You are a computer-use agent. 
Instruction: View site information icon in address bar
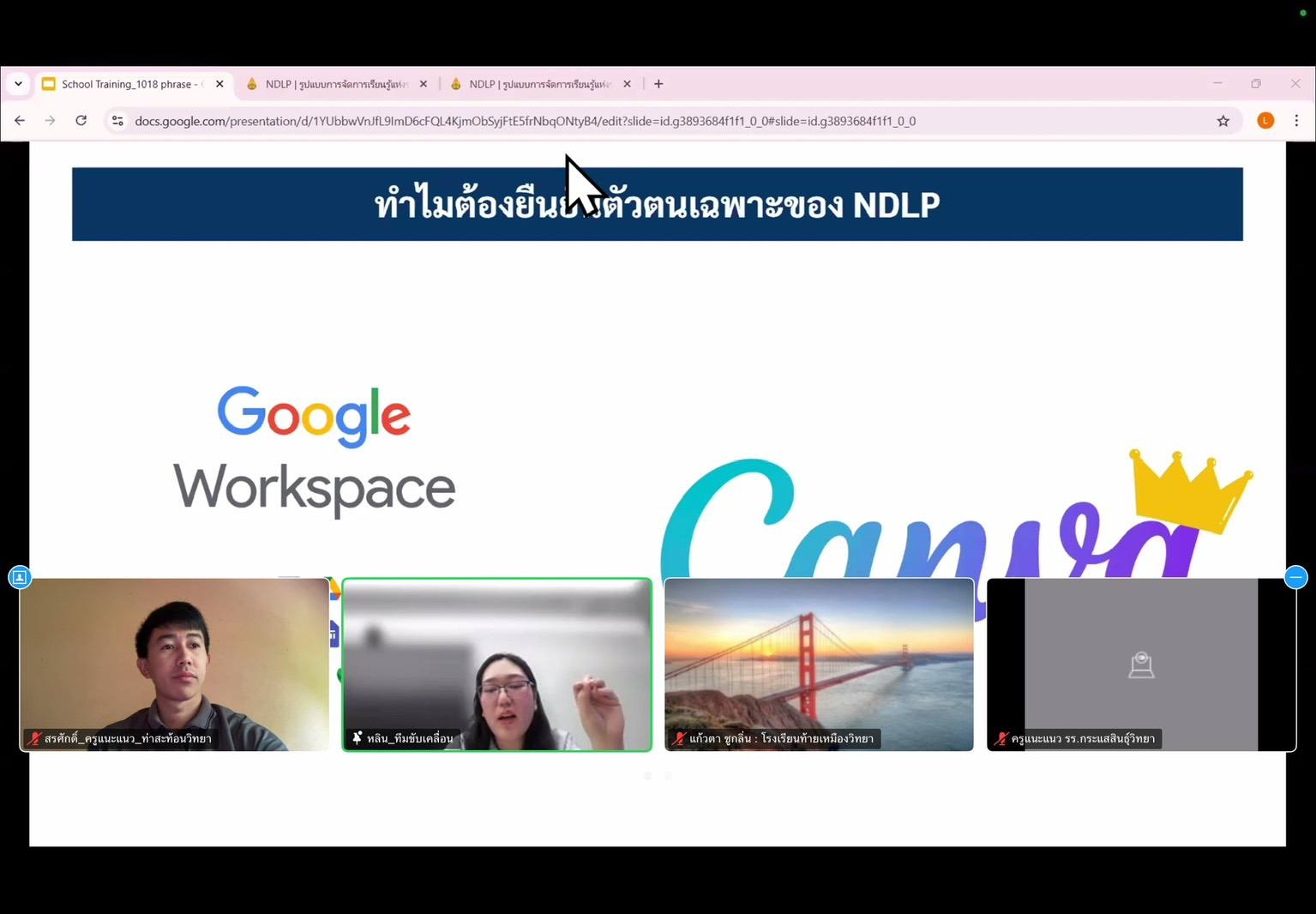[x=118, y=121]
